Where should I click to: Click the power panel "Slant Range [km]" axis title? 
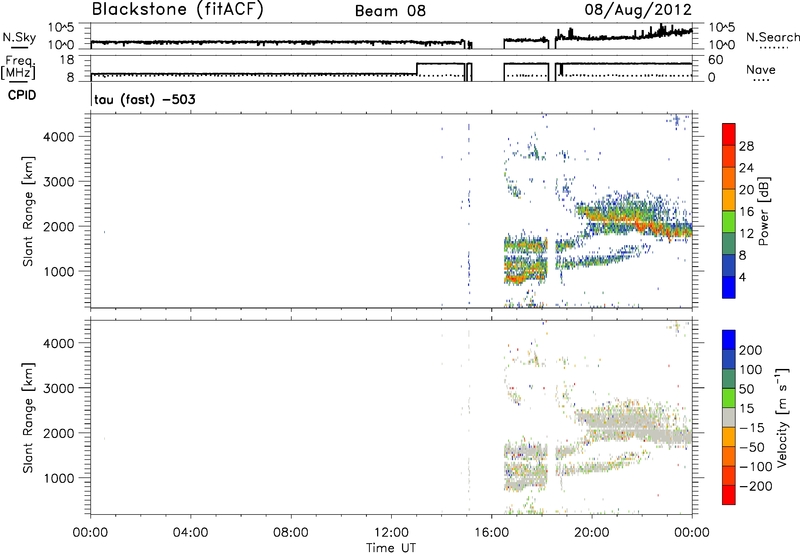pyautogui.click(x=28, y=211)
